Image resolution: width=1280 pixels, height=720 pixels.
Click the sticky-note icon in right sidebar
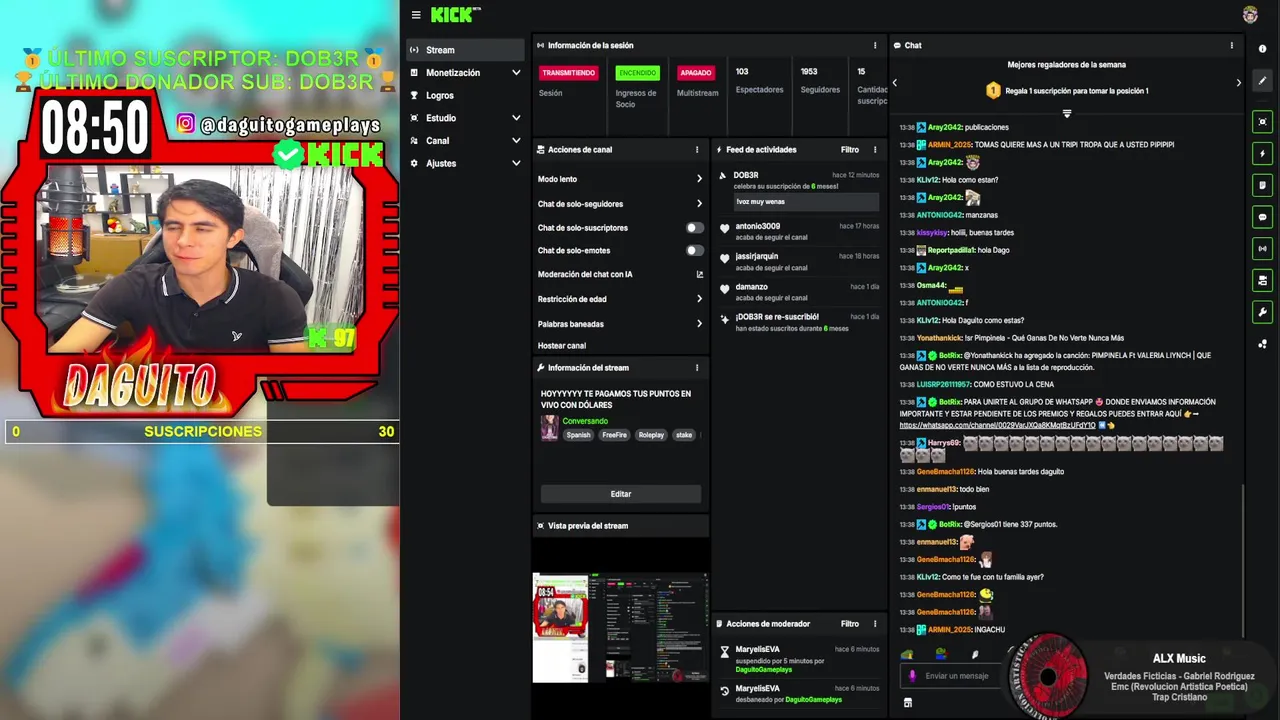click(1262, 185)
